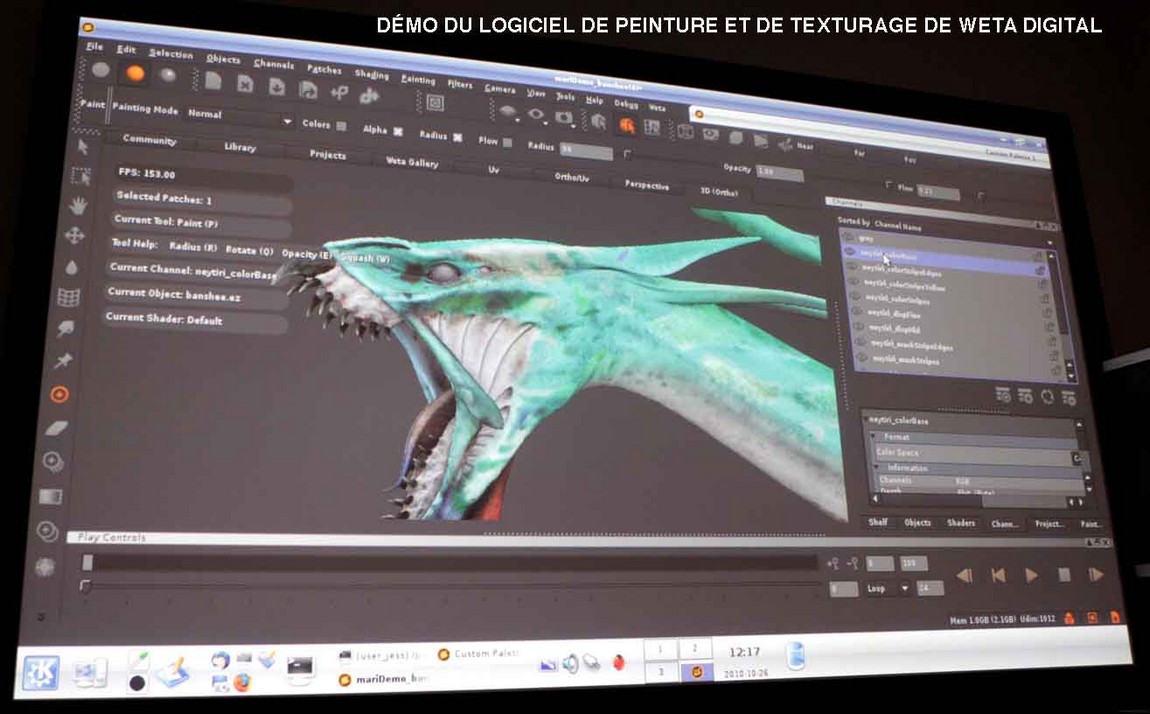Open the File menu
Screen dimensions: 1150x714
tap(94, 46)
